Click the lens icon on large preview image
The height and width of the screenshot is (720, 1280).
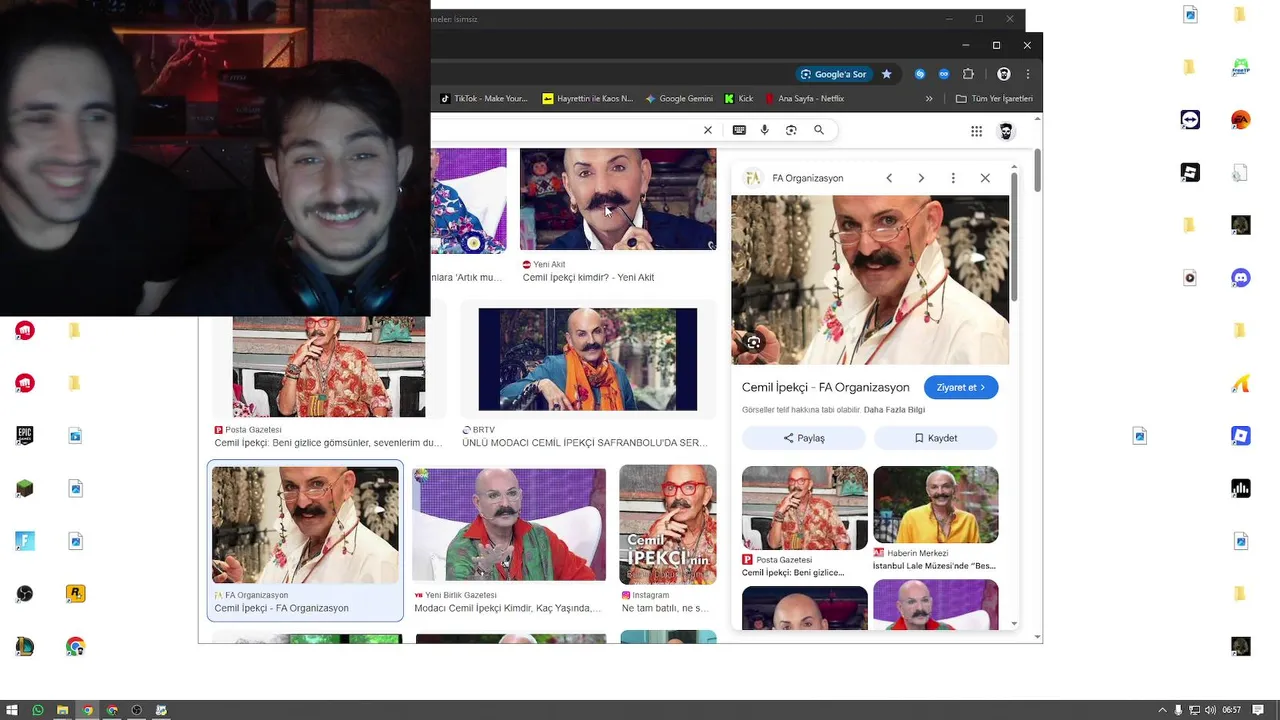(754, 342)
